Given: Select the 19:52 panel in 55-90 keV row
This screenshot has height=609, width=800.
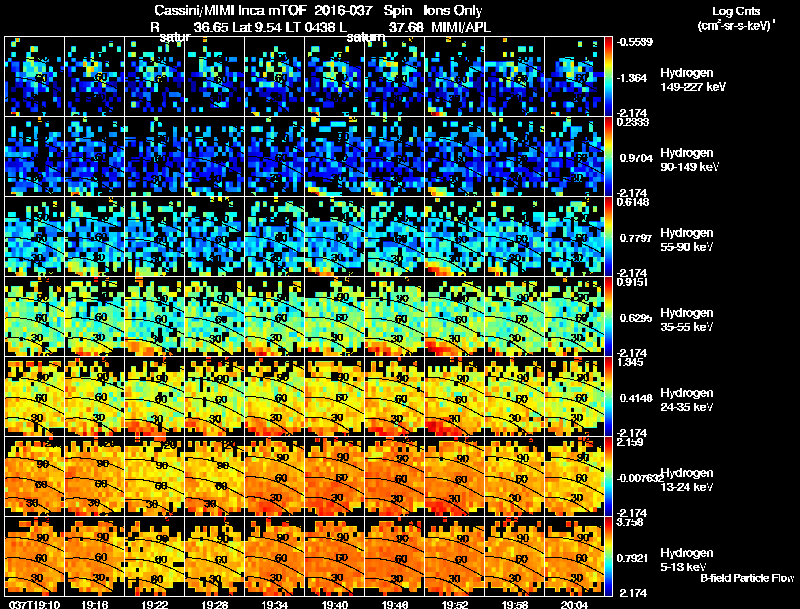Looking at the screenshot, I should pyautogui.click(x=455, y=237).
